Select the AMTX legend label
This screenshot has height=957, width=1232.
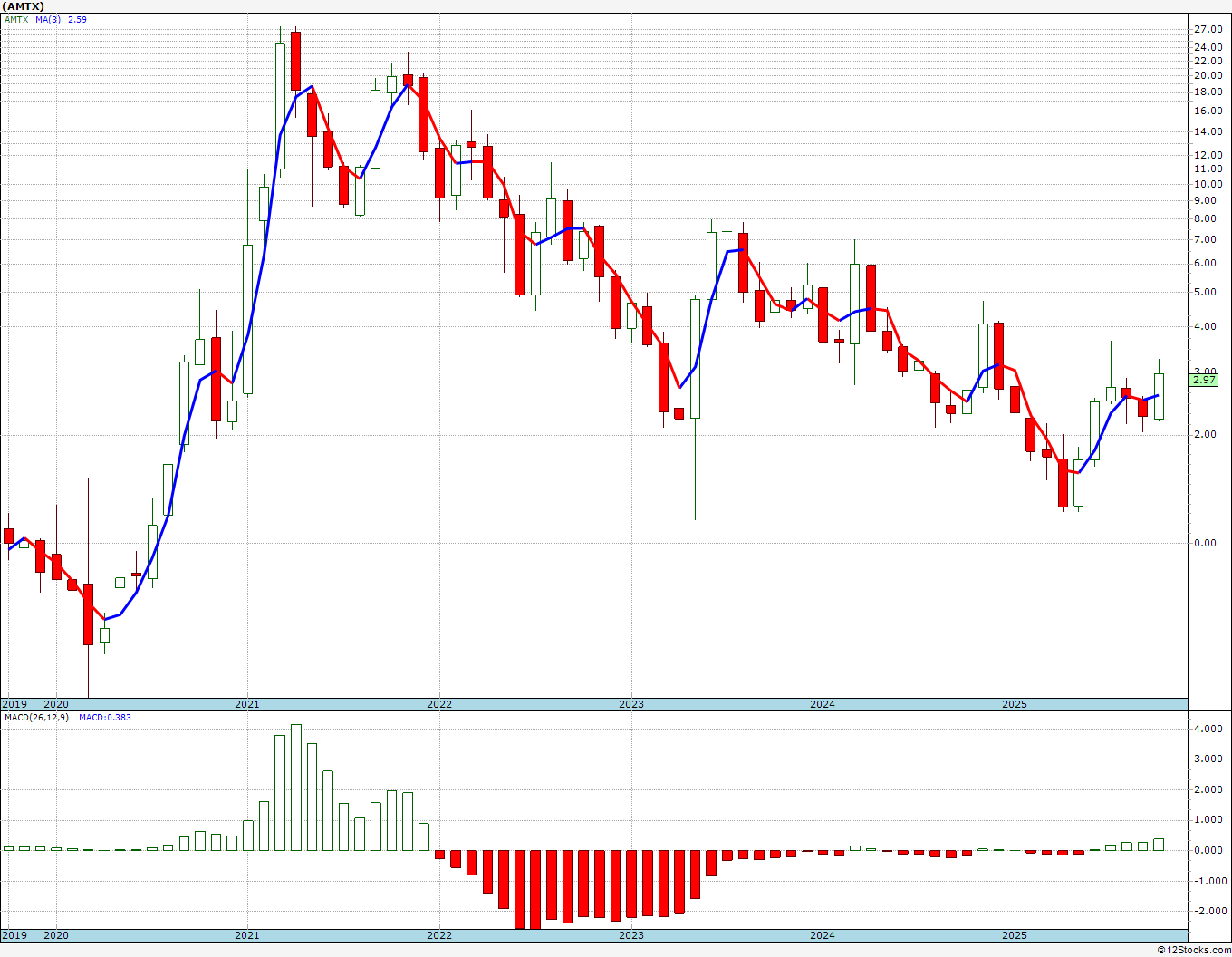[x=15, y=19]
